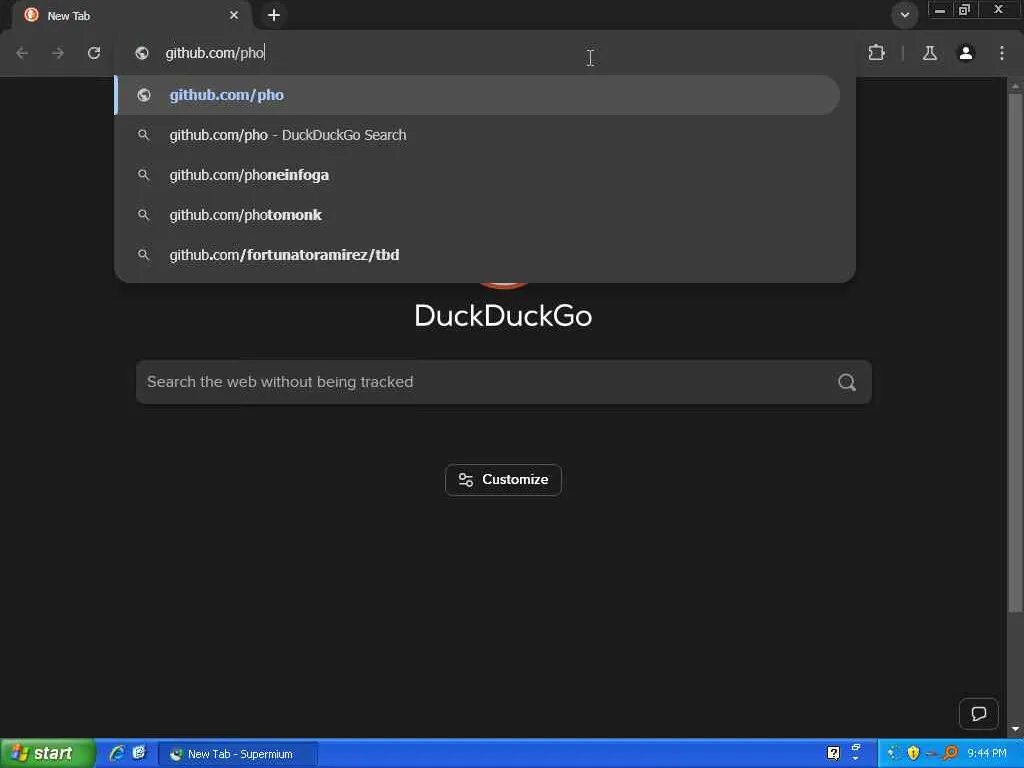Image resolution: width=1024 pixels, height=768 pixels.
Task: Click the address bar with github.com/pho
Action: (x=483, y=53)
